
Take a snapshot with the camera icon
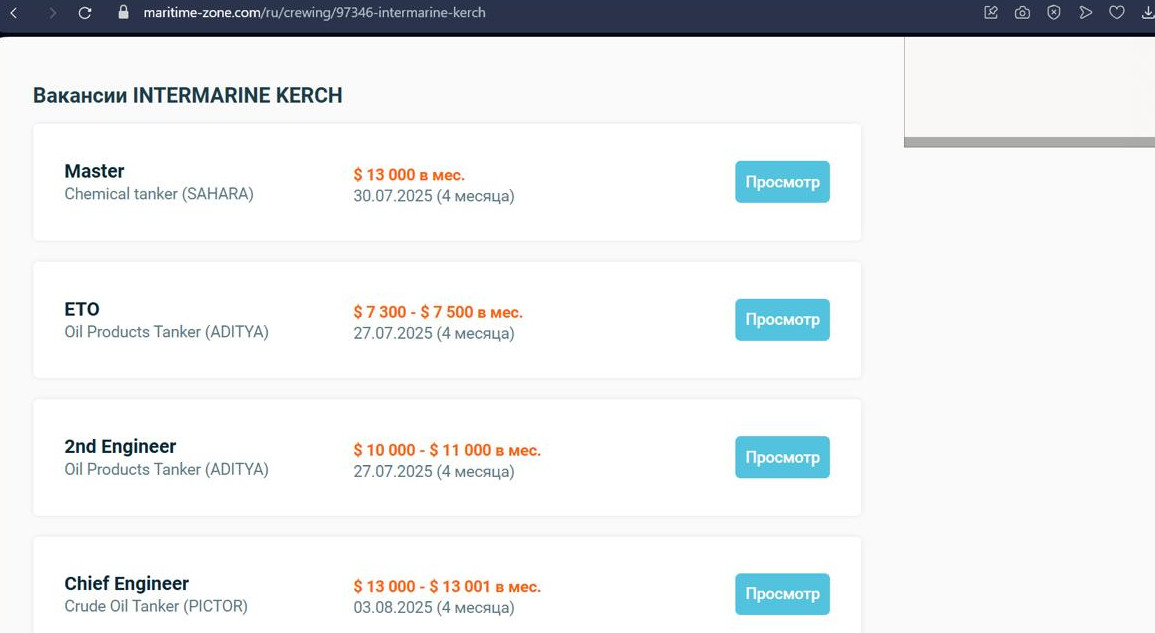[1022, 13]
